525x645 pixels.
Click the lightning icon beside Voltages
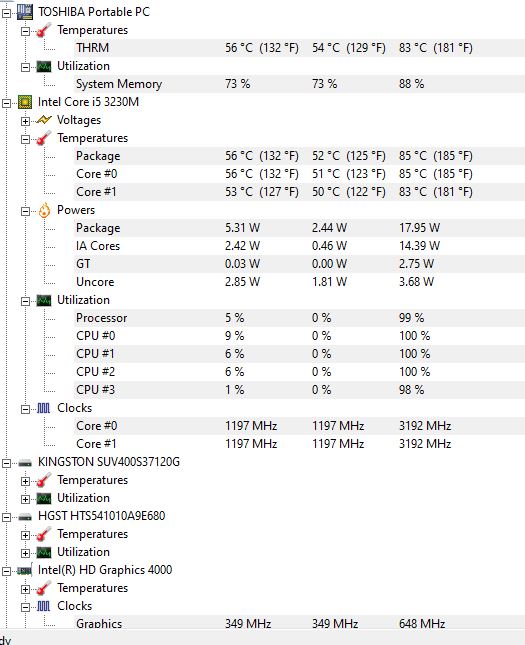[44, 120]
